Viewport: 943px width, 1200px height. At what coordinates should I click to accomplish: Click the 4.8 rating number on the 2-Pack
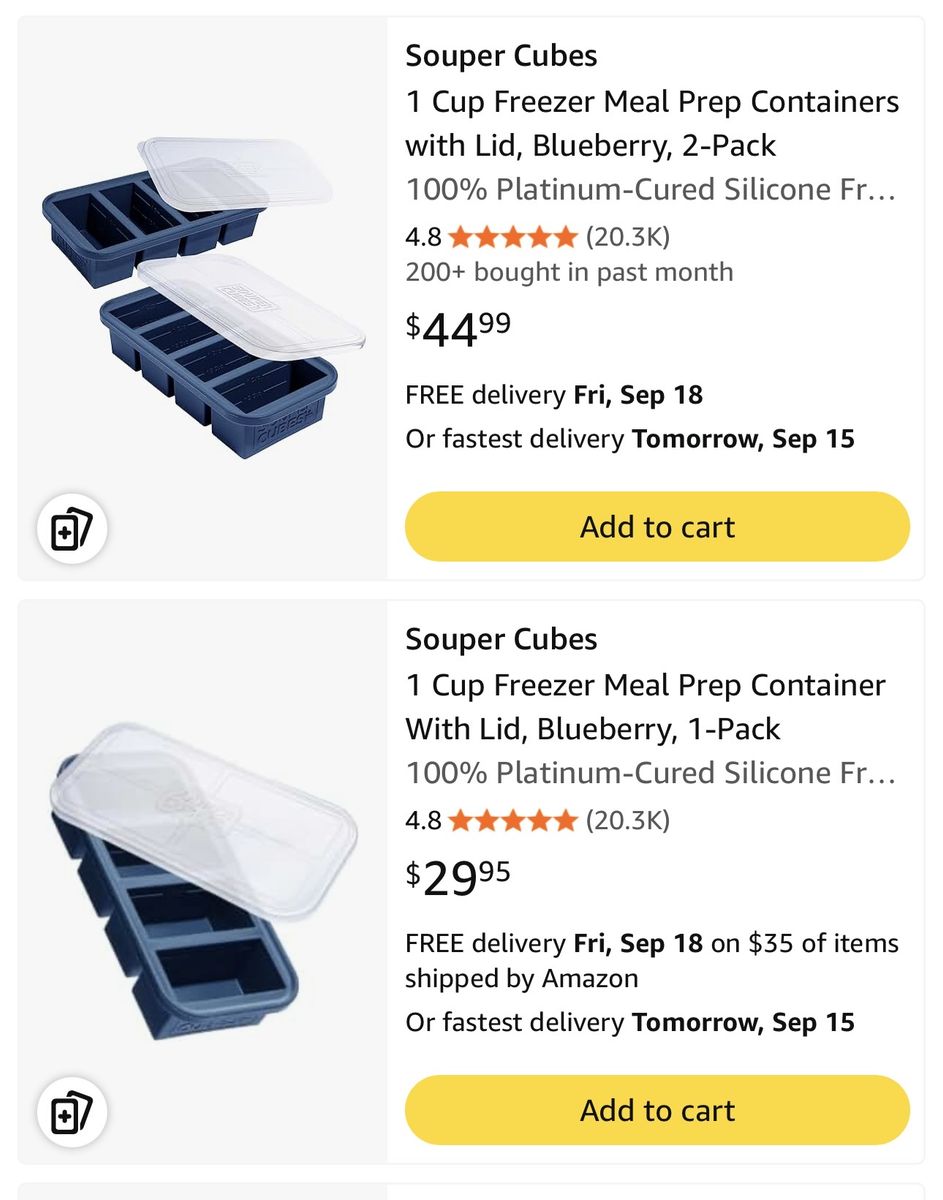click(x=423, y=237)
